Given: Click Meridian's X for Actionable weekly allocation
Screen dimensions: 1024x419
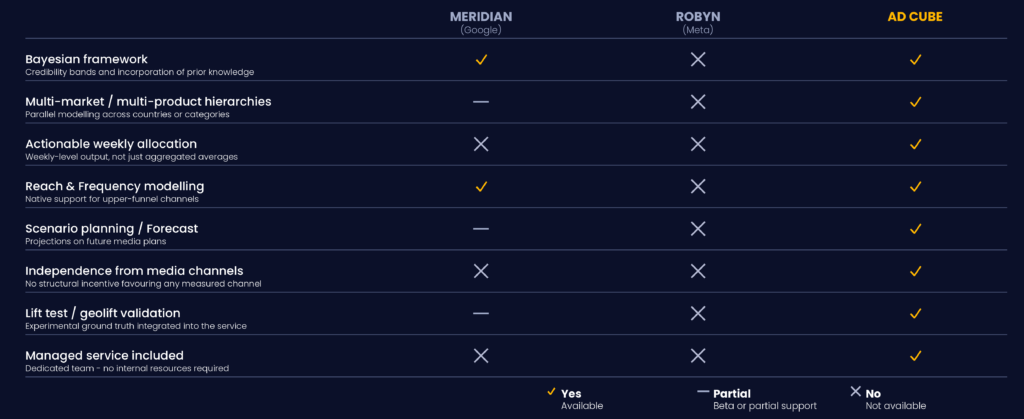Looking at the screenshot, I should click(x=481, y=144).
